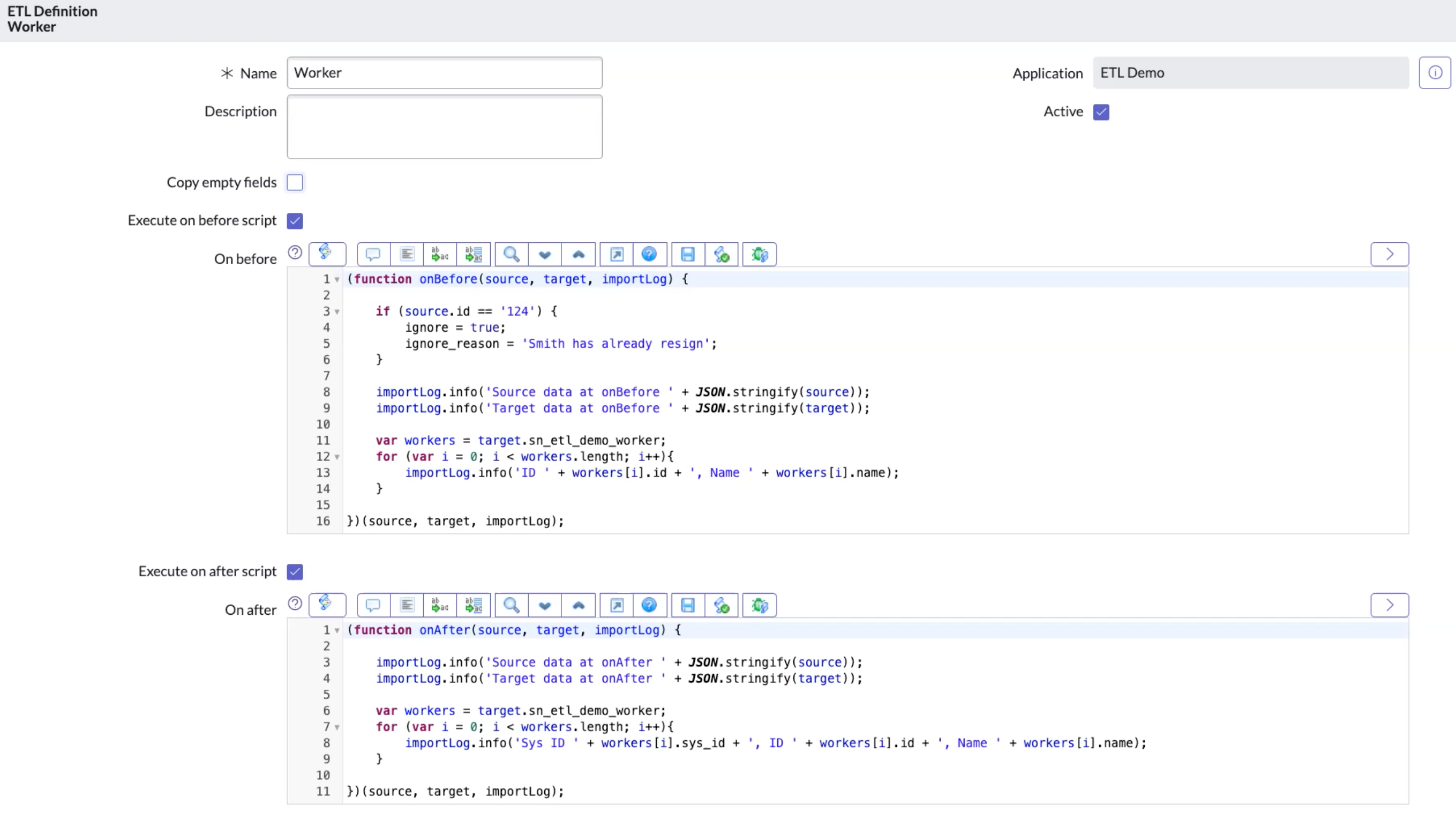Find next match in On after editor
Image resolution: width=1456 pixels, height=819 pixels.
(545, 605)
